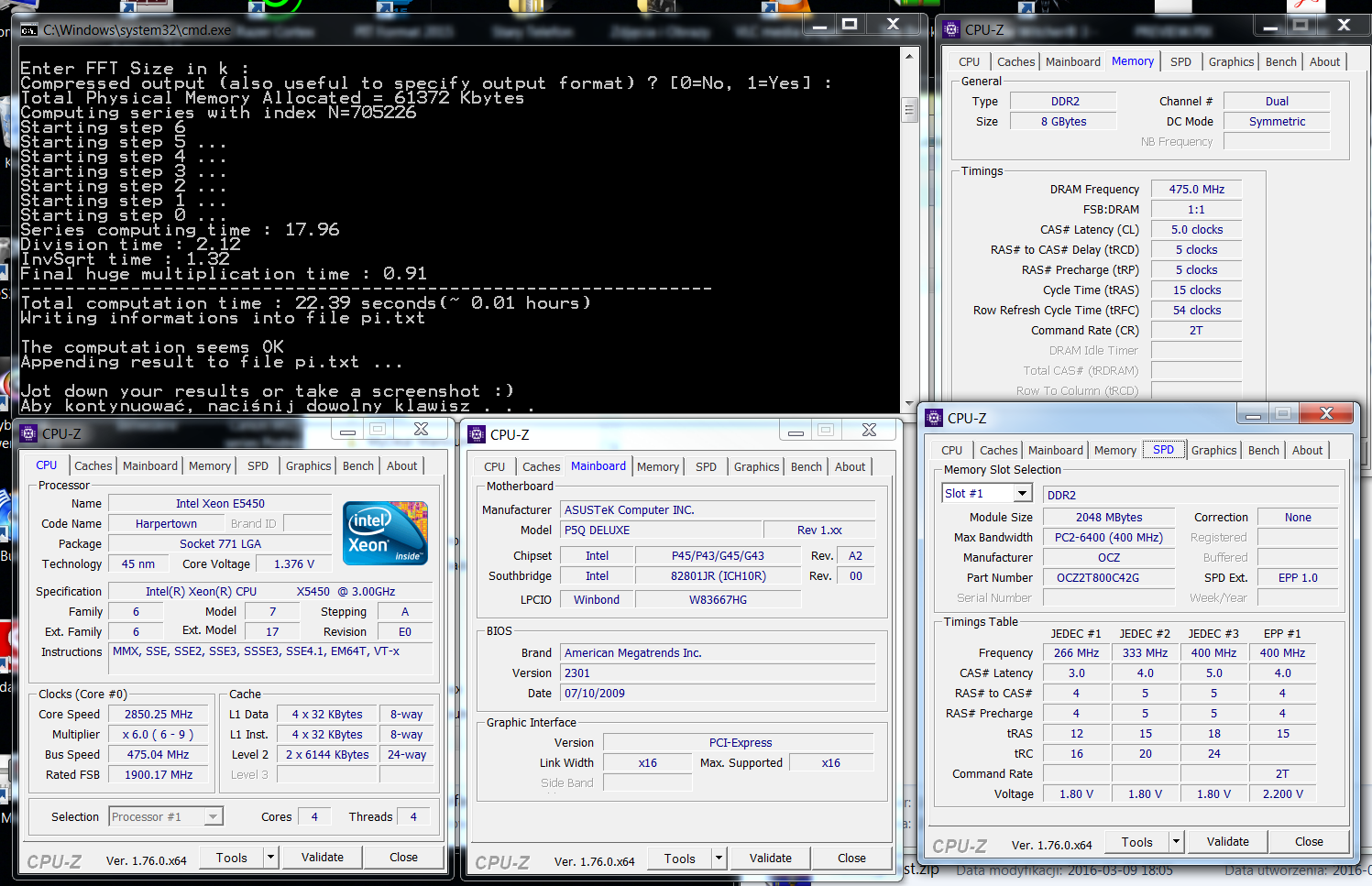The image size is (1372, 886).
Task: Click Close button in the CPU tab window
Action: tap(403, 857)
